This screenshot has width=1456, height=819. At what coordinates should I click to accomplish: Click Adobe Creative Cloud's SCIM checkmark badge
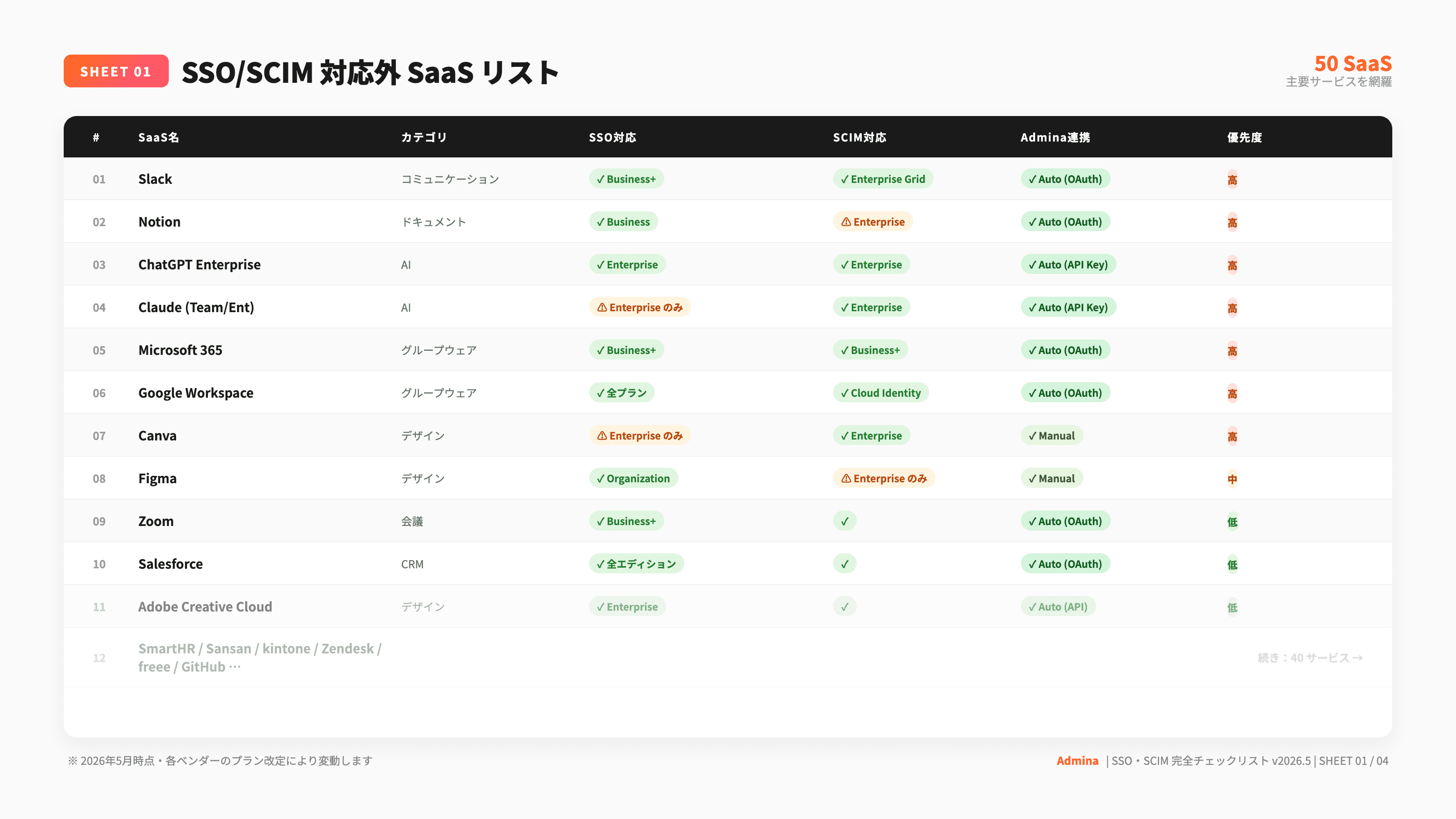(844, 607)
